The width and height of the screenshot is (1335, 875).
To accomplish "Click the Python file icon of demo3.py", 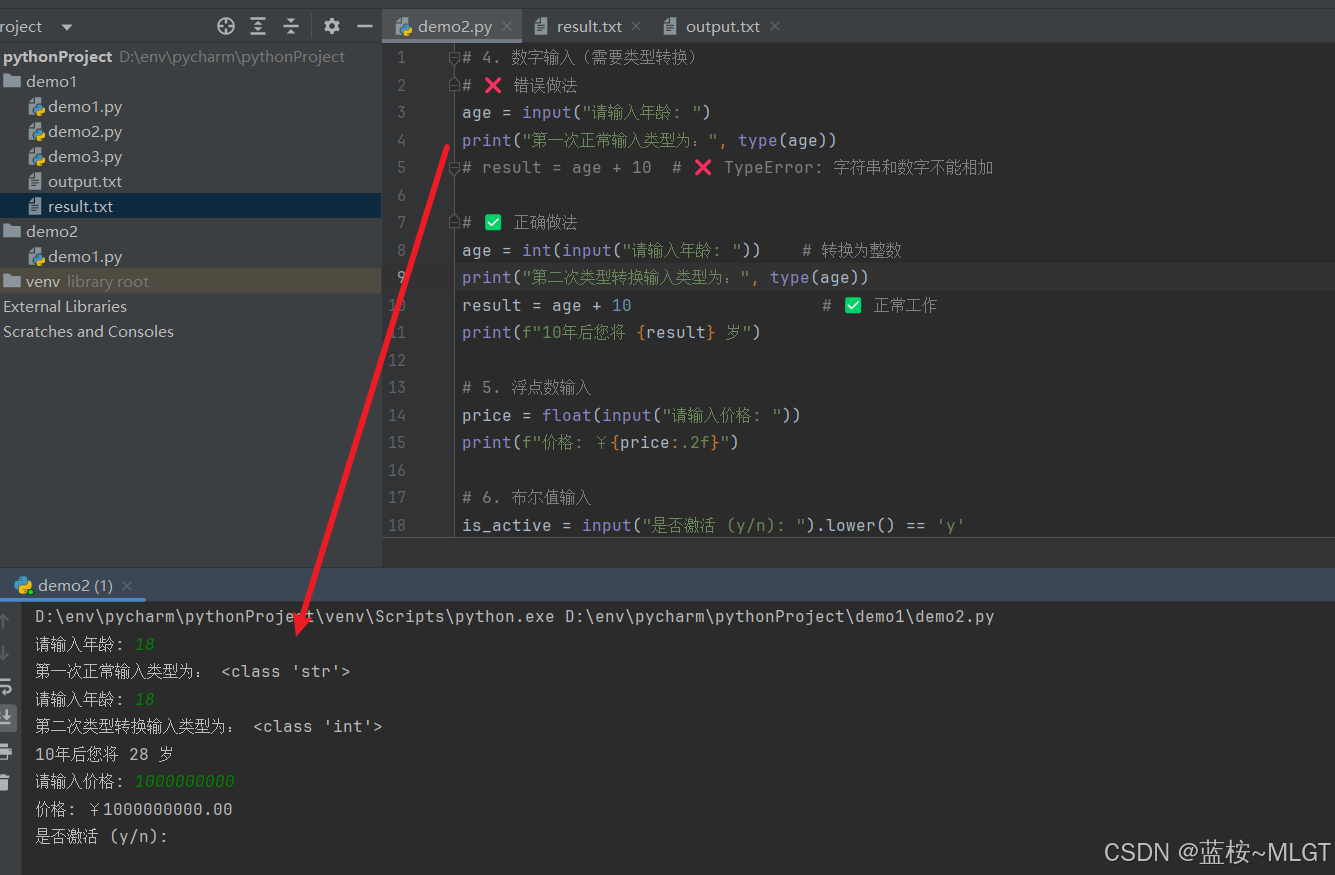I will (x=37, y=157).
